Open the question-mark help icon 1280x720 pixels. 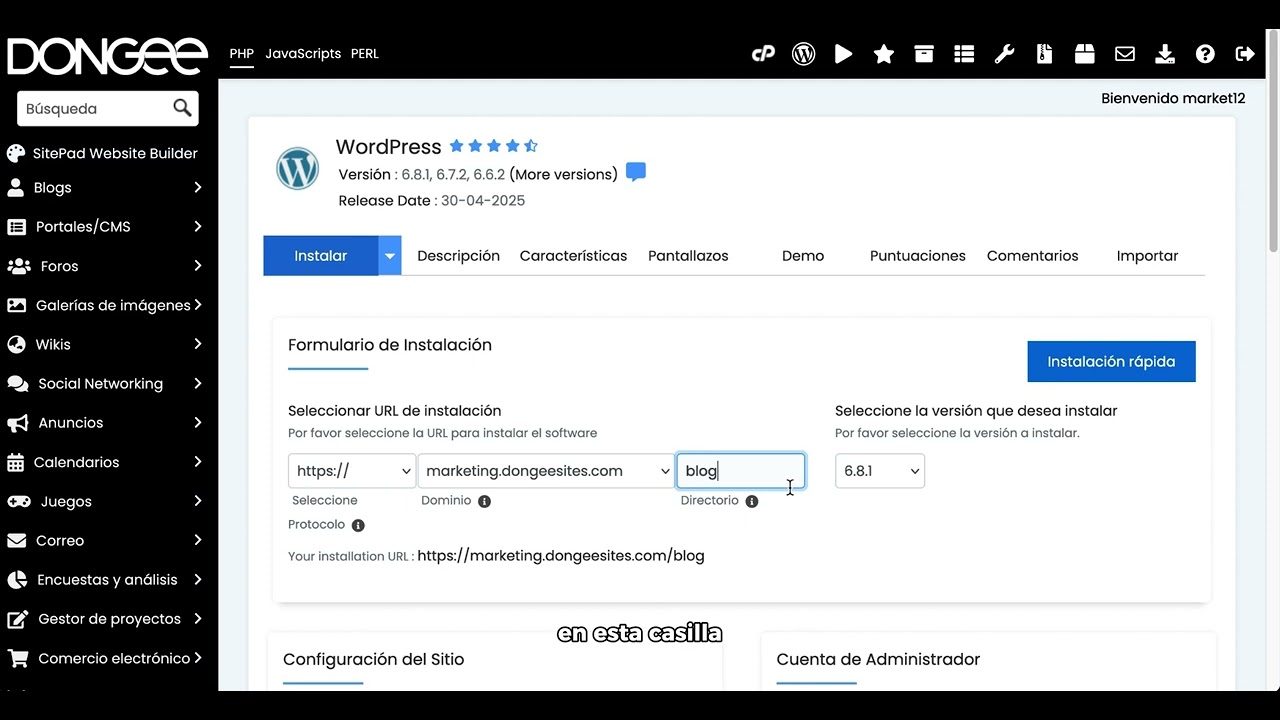[1205, 54]
